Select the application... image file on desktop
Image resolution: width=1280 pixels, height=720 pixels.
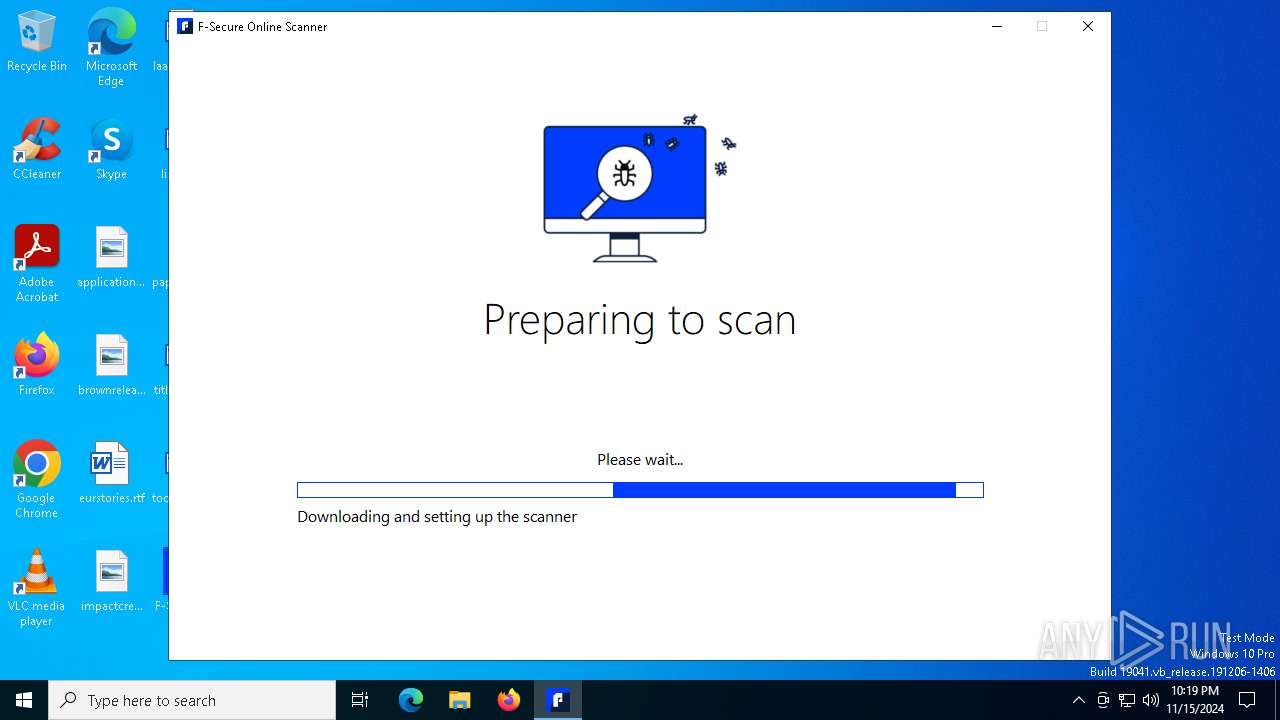coord(111,256)
